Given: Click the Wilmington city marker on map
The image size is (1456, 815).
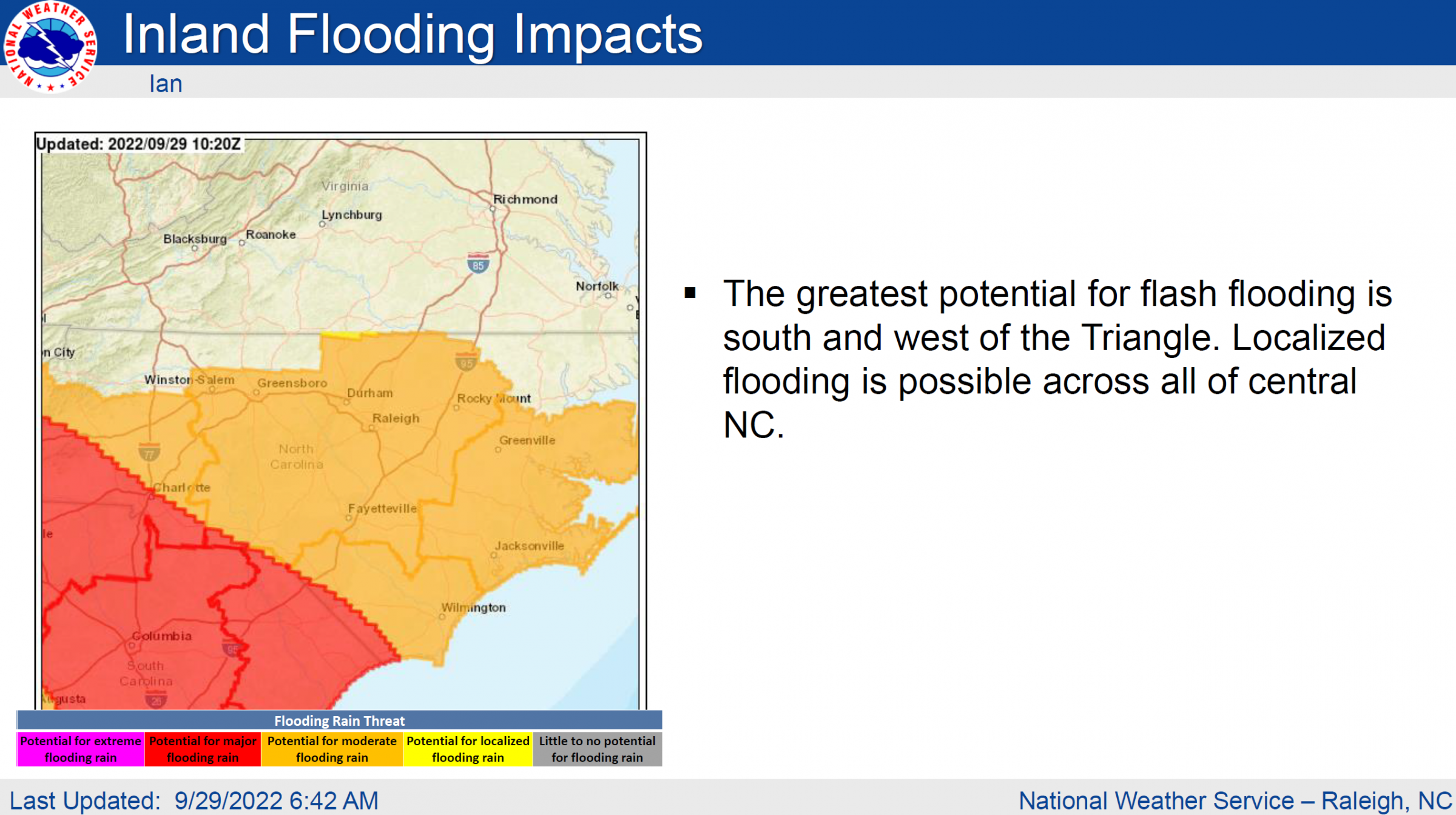Looking at the screenshot, I should [x=442, y=617].
